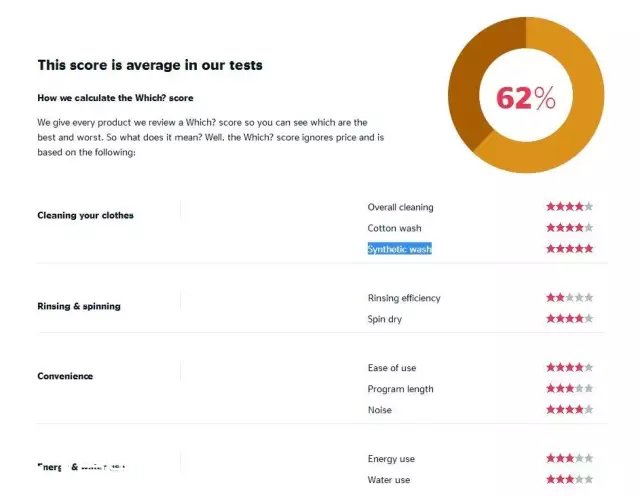Click the Rinsing efficiency label
The image size is (640, 496).
click(x=404, y=298)
